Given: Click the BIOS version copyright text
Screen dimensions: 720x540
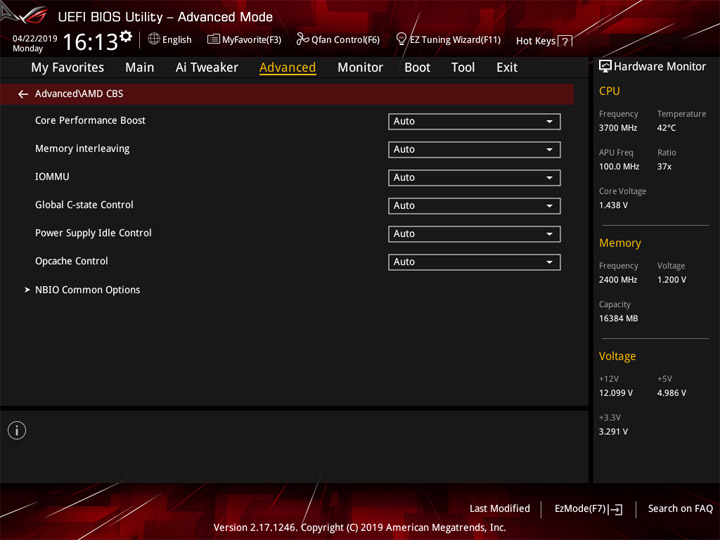Looking at the screenshot, I should 360,528.
